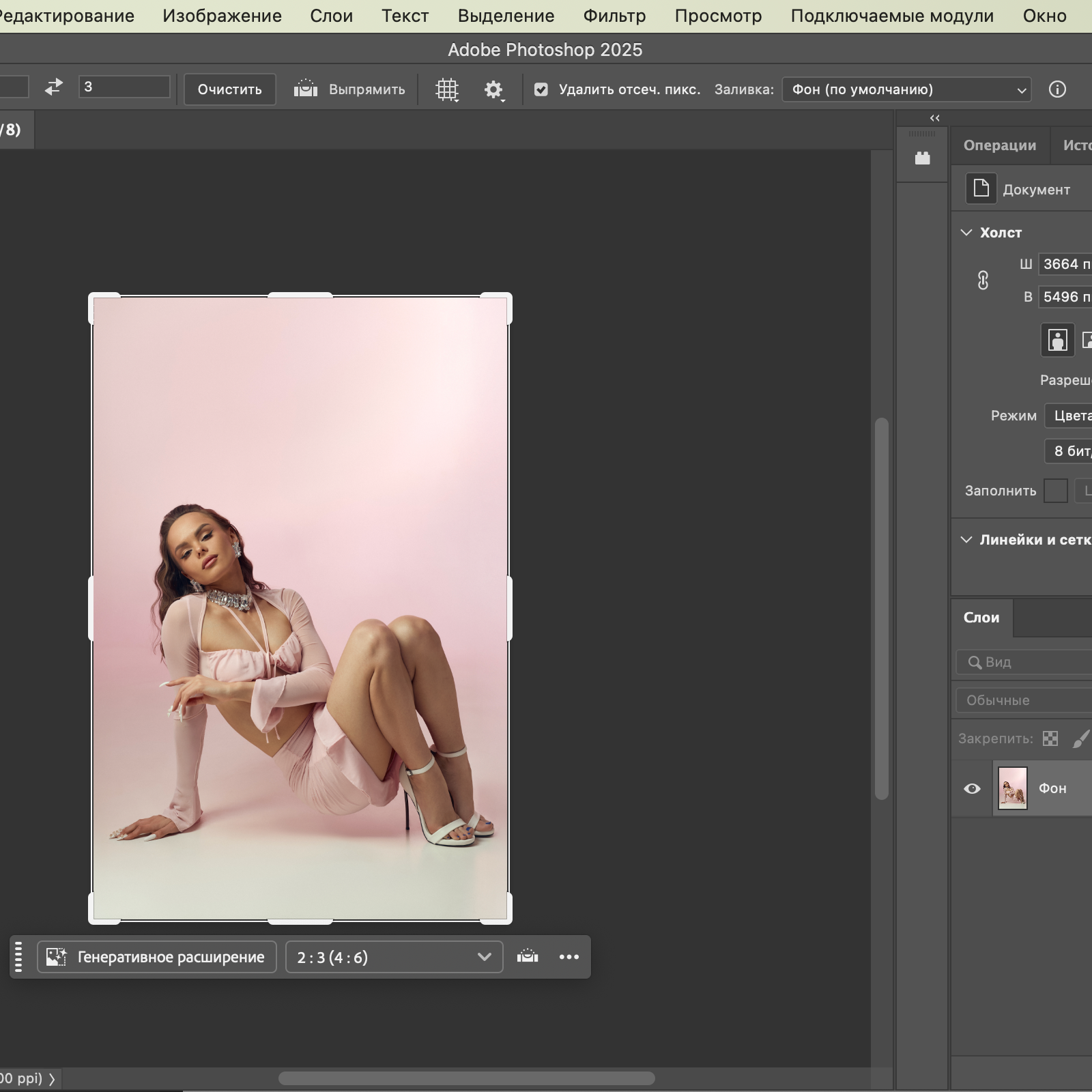The width and height of the screenshot is (1092, 1092).
Task: Click the info icon beside fill dropdown
Action: tap(1057, 89)
